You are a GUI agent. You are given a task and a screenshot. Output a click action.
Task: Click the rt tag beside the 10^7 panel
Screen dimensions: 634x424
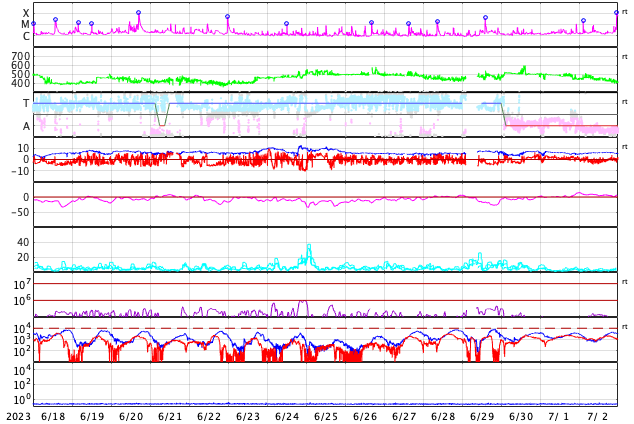625,281
